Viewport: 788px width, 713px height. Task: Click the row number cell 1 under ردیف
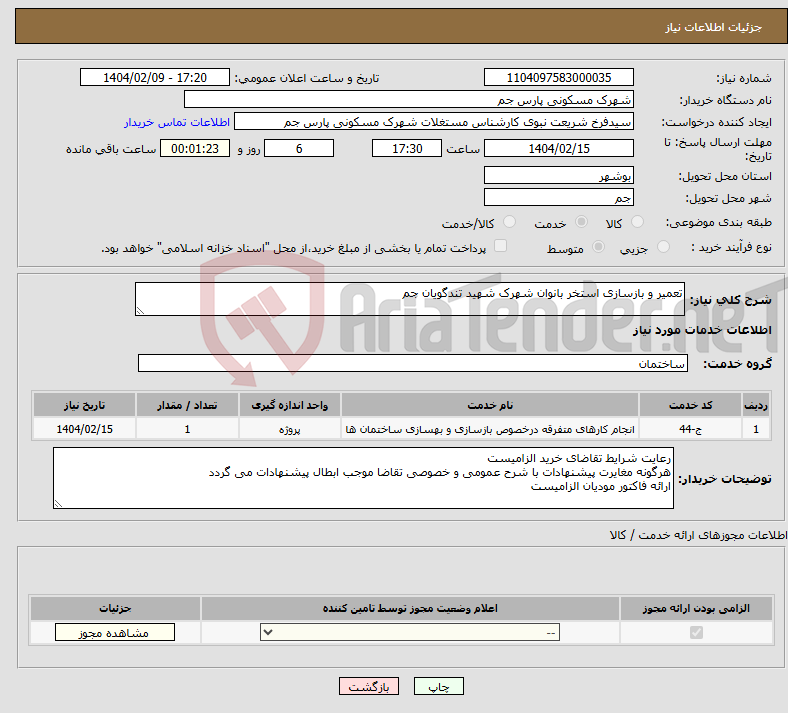756,429
